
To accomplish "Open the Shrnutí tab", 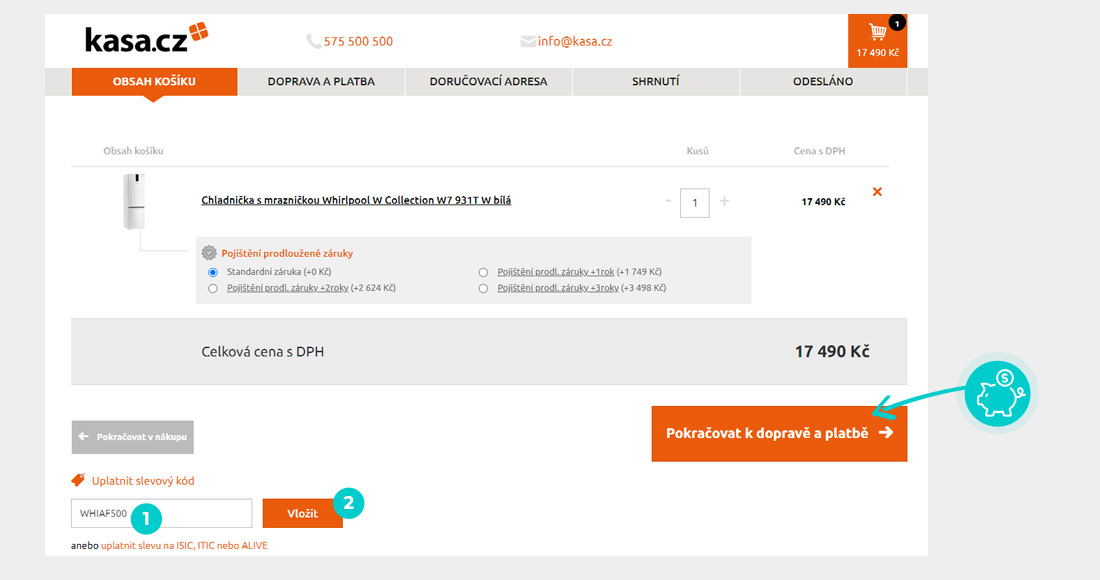I will coord(655,81).
